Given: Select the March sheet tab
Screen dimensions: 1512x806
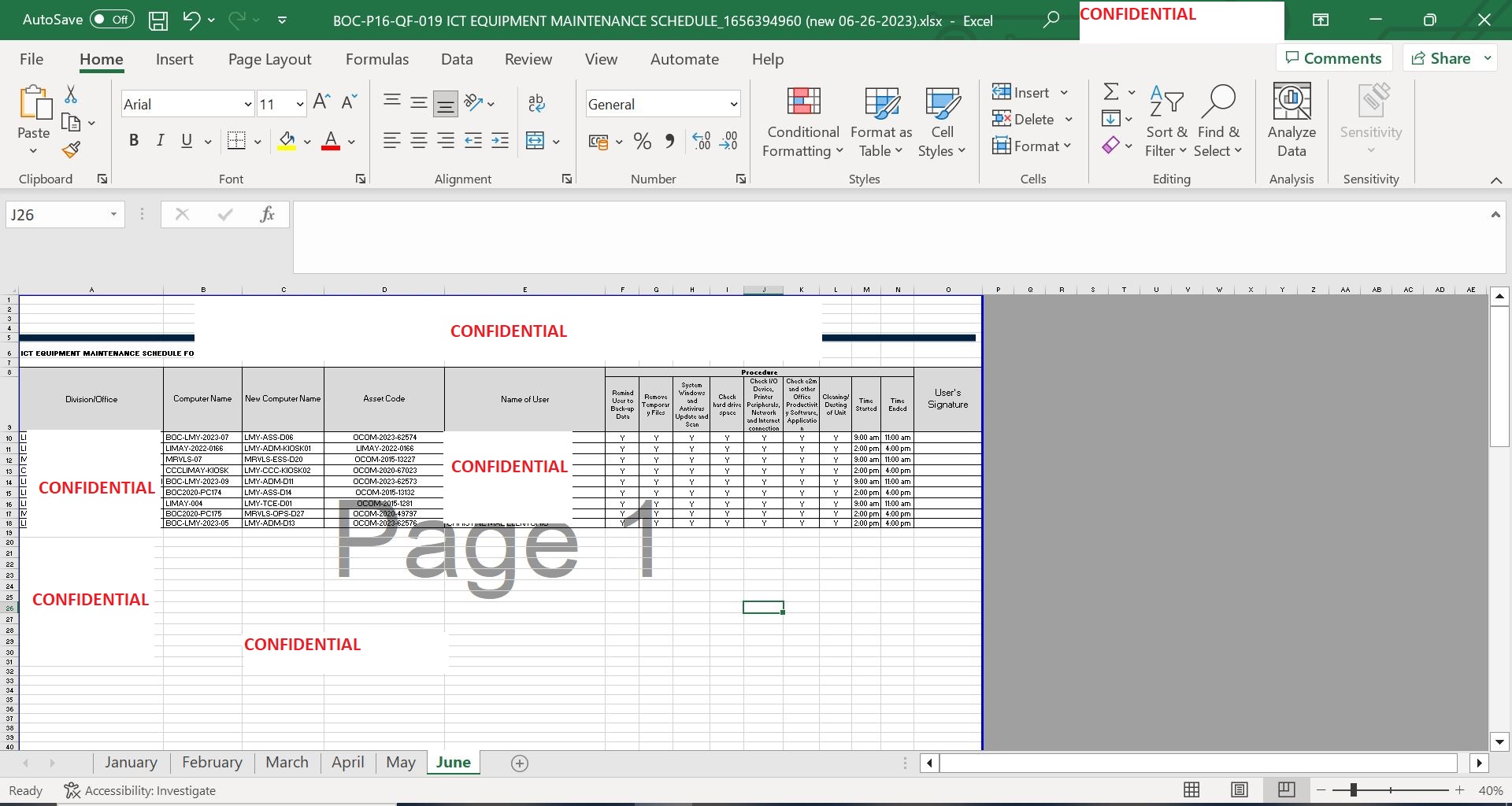Looking at the screenshot, I should click(x=287, y=762).
